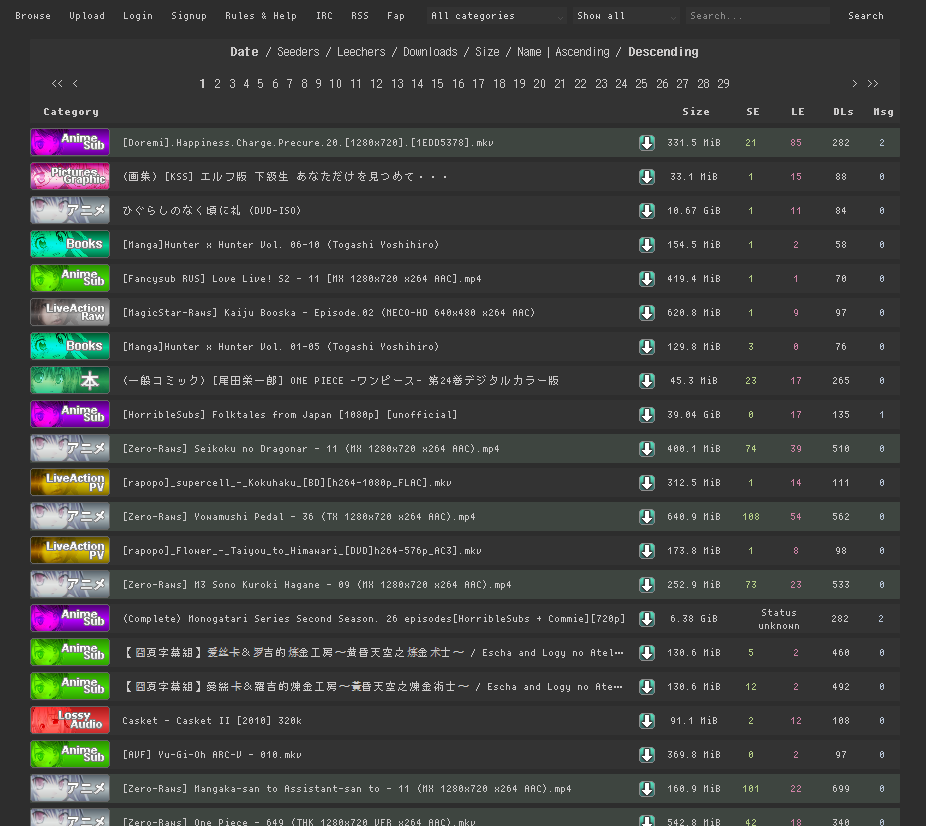This screenshot has height=826, width=926.
Task: Open the All categories dropdown
Action: pos(497,16)
